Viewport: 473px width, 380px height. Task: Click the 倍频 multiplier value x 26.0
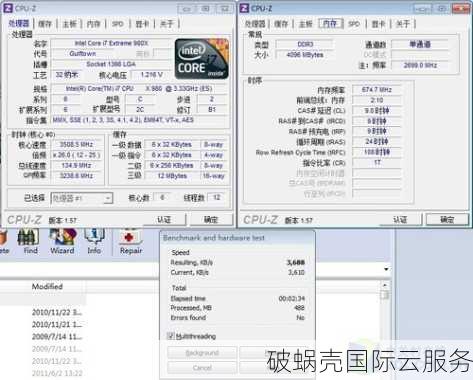pos(76,155)
